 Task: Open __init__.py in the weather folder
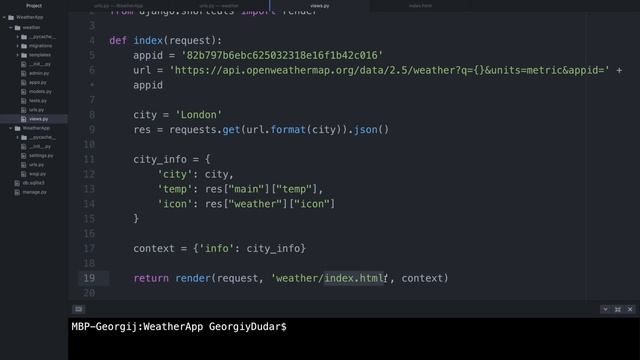[x=40, y=64]
